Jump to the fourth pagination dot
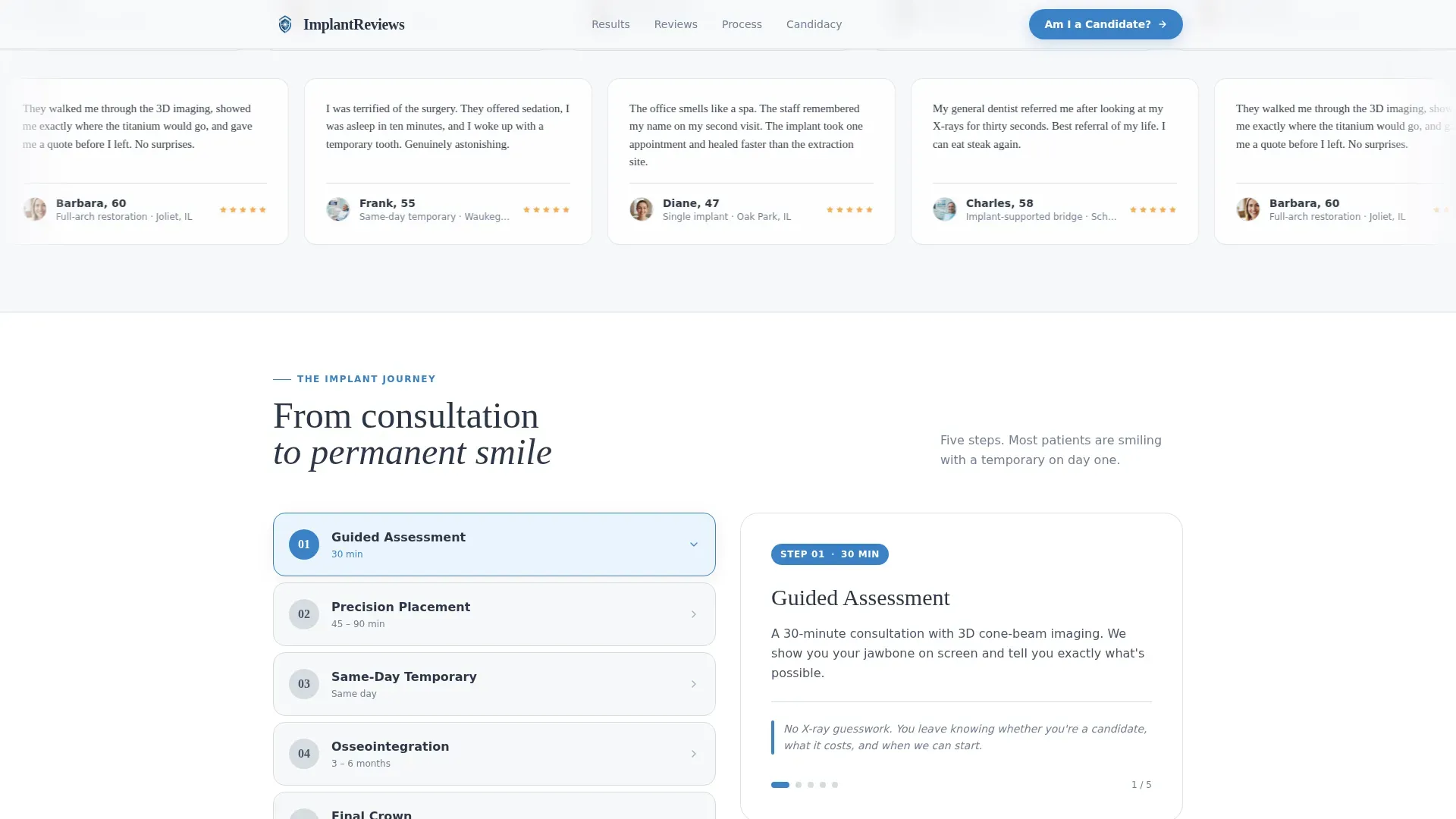This screenshot has width=1456, height=819. tap(823, 785)
